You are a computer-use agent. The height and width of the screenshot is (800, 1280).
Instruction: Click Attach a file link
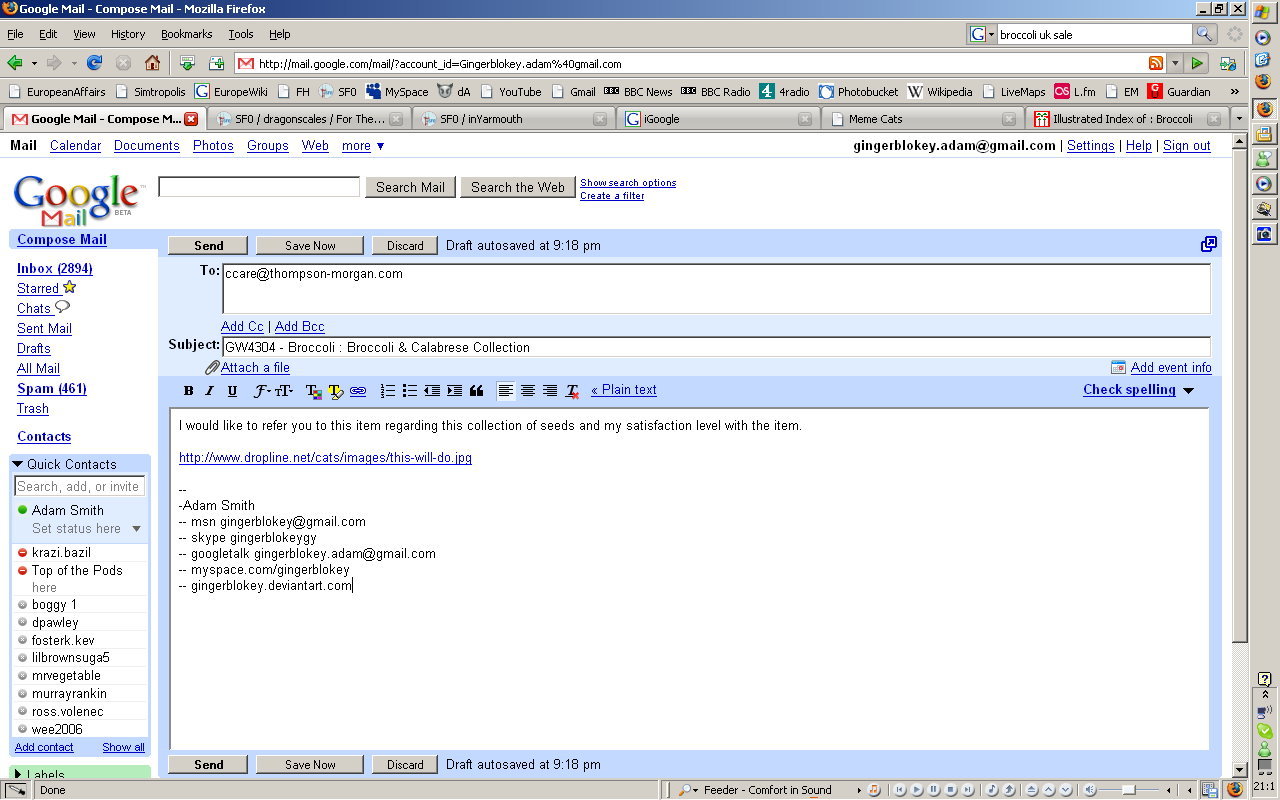click(x=255, y=368)
